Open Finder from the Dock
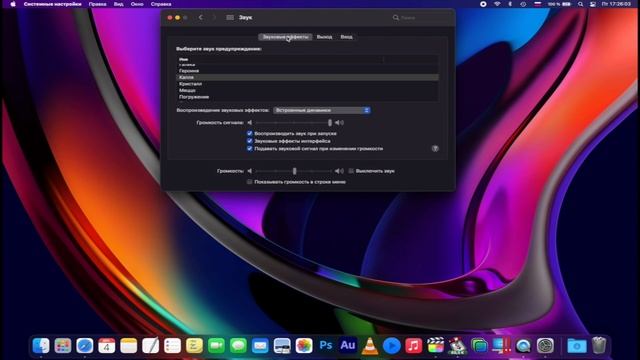 [41, 346]
